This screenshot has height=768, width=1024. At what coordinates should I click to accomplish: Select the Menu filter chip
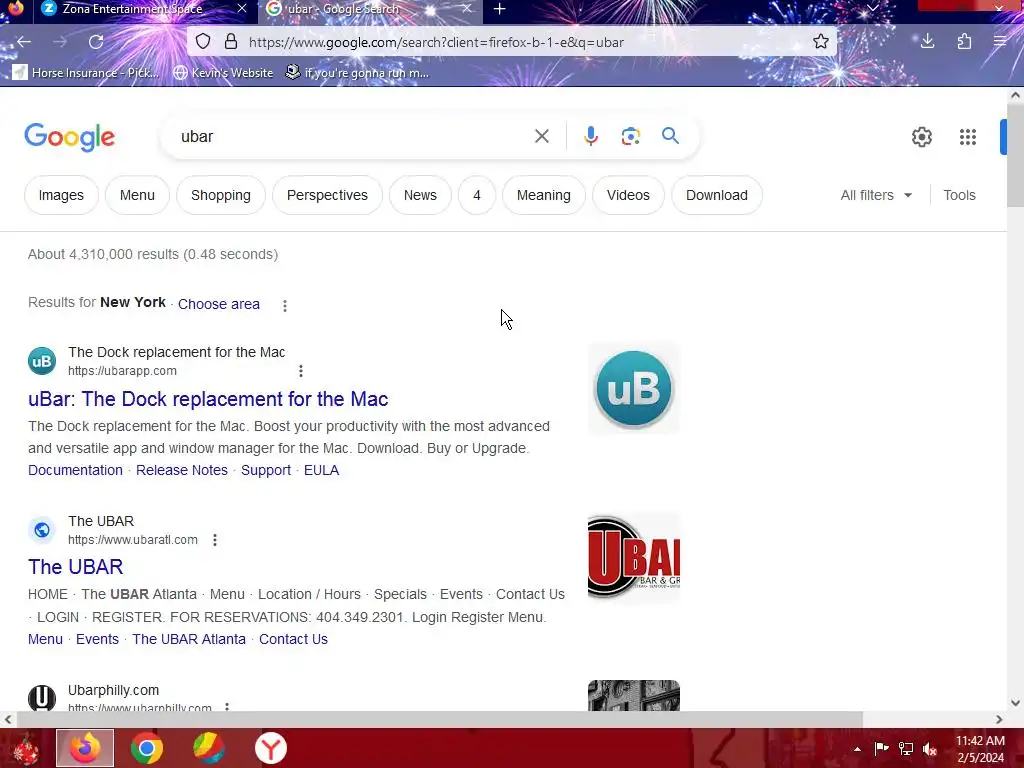click(x=137, y=195)
